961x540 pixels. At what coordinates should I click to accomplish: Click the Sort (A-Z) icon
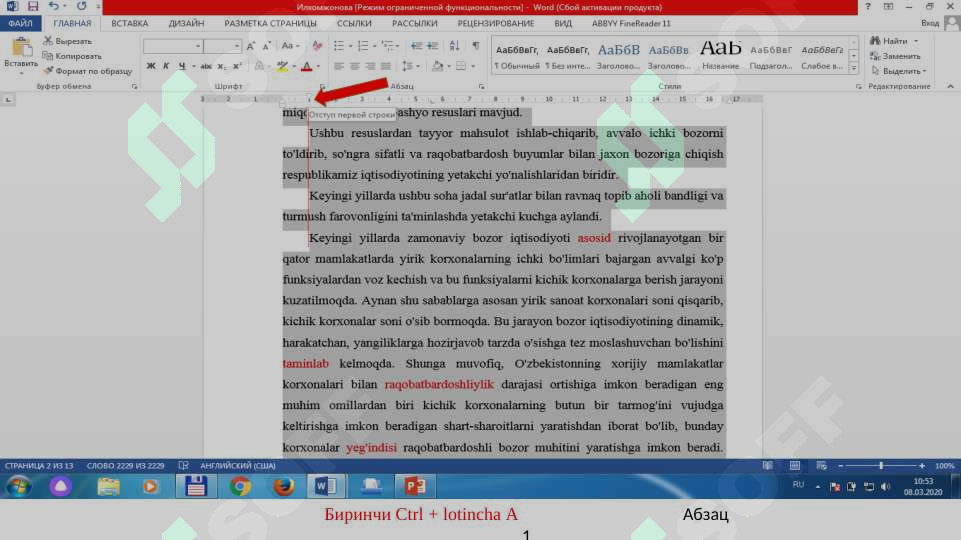tap(454, 46)
